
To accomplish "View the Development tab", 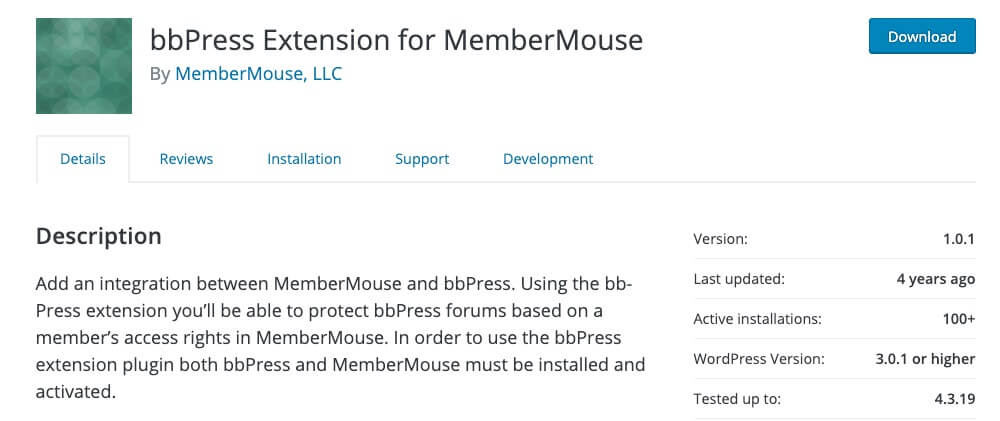I will click(x=548, y=159).
